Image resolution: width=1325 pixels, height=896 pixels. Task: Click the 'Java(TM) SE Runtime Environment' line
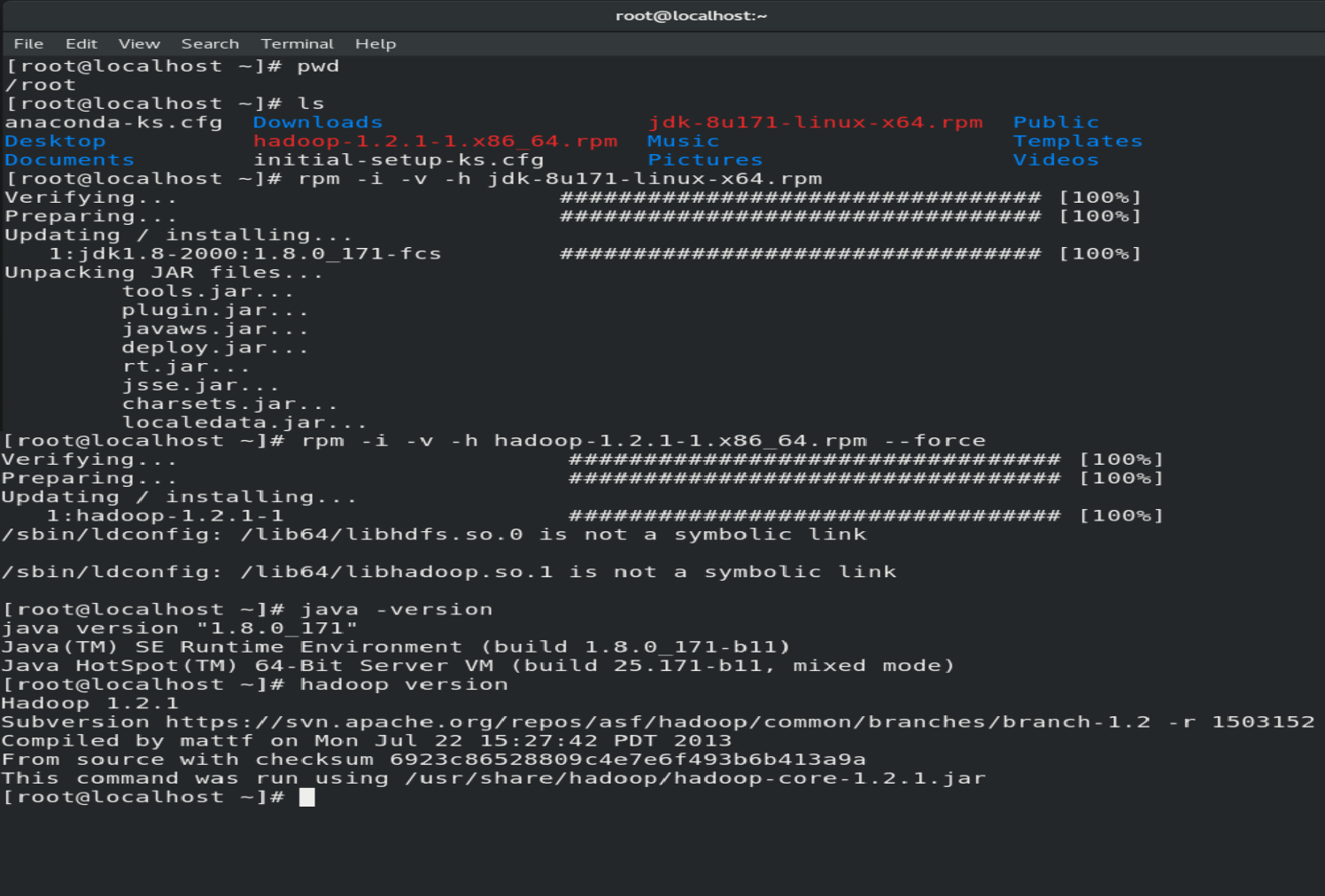pos(395,646)
